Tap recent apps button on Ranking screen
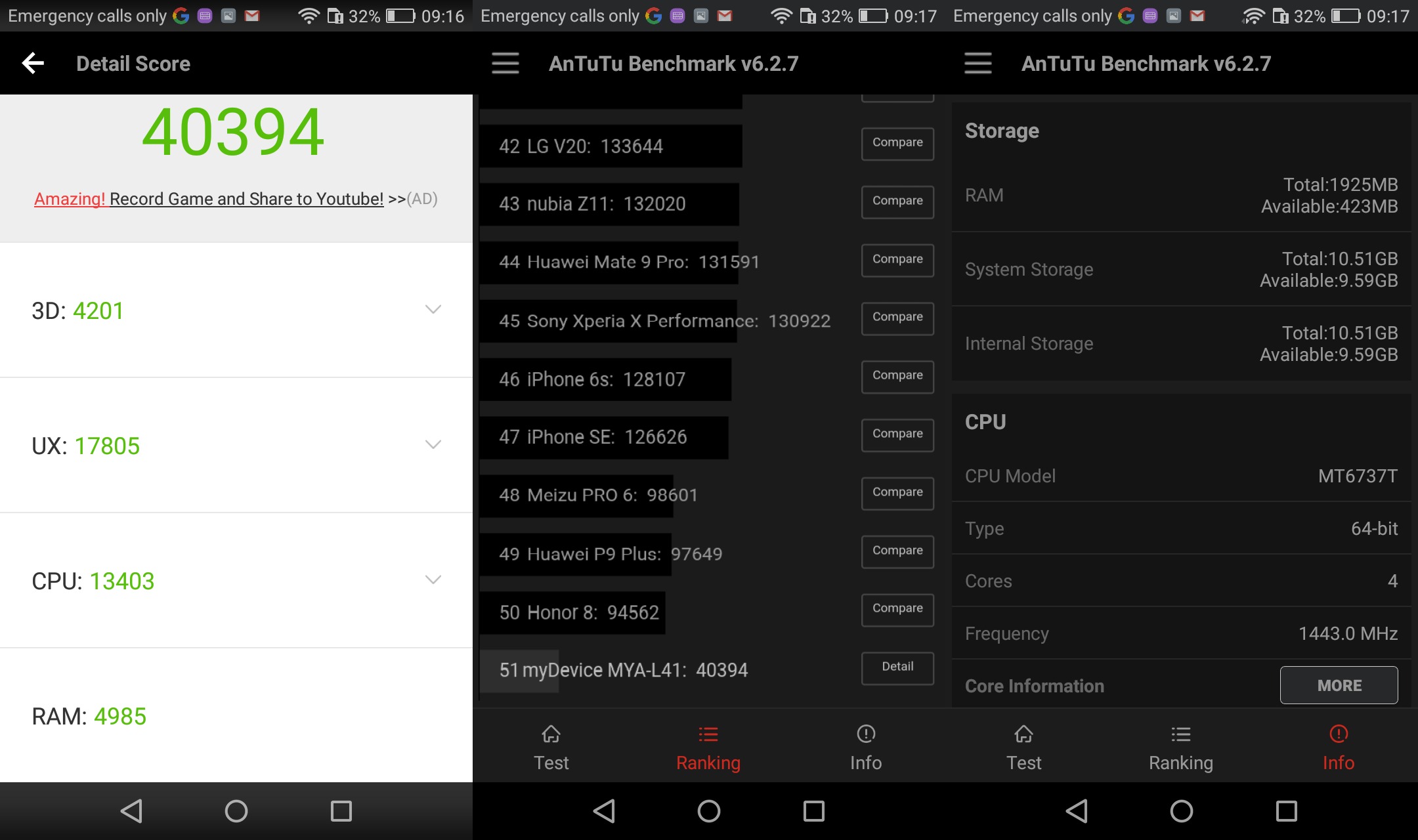1418x840 pixels. [x=814, y=811]
